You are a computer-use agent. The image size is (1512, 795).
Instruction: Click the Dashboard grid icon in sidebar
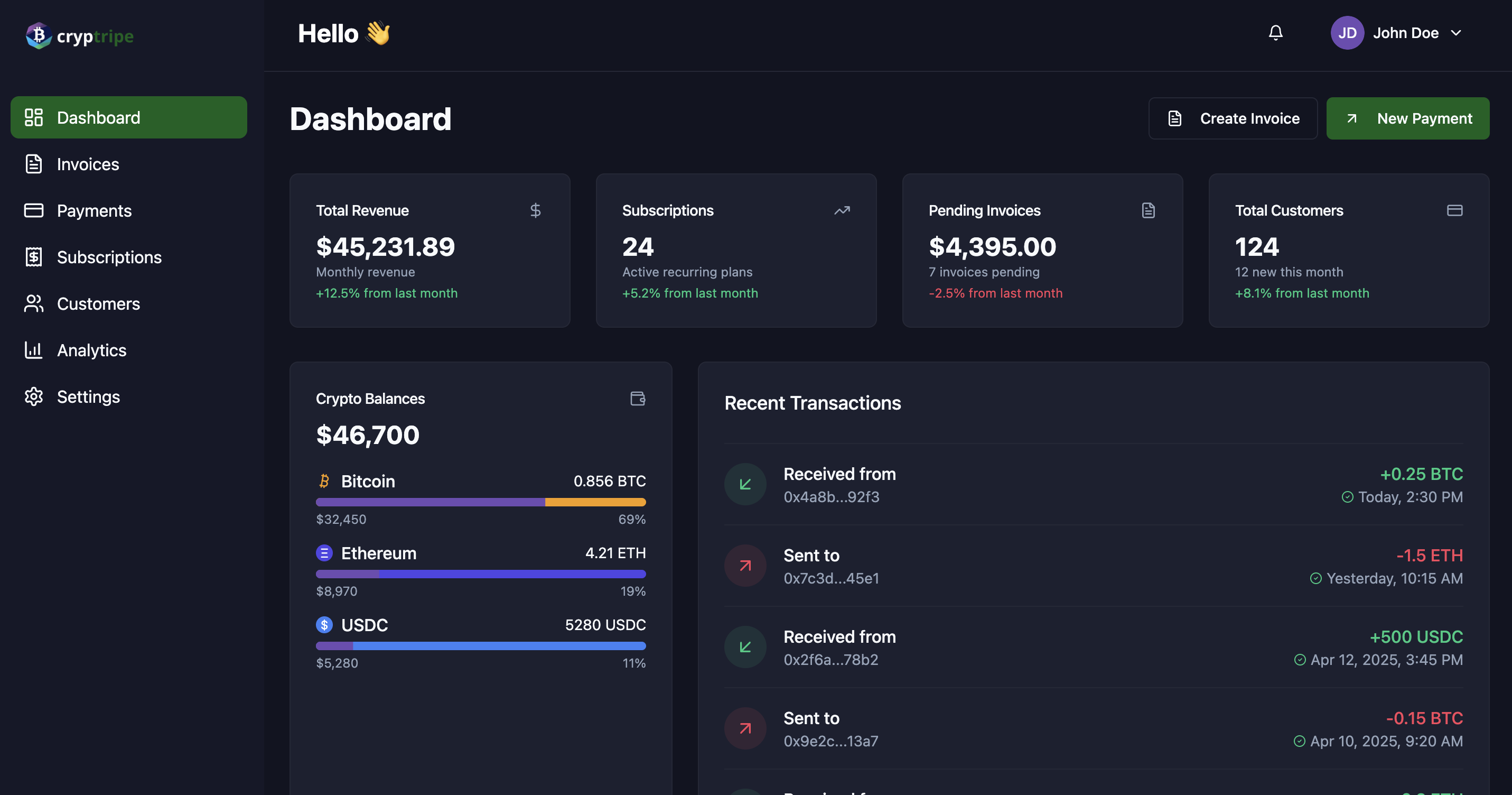33,117
